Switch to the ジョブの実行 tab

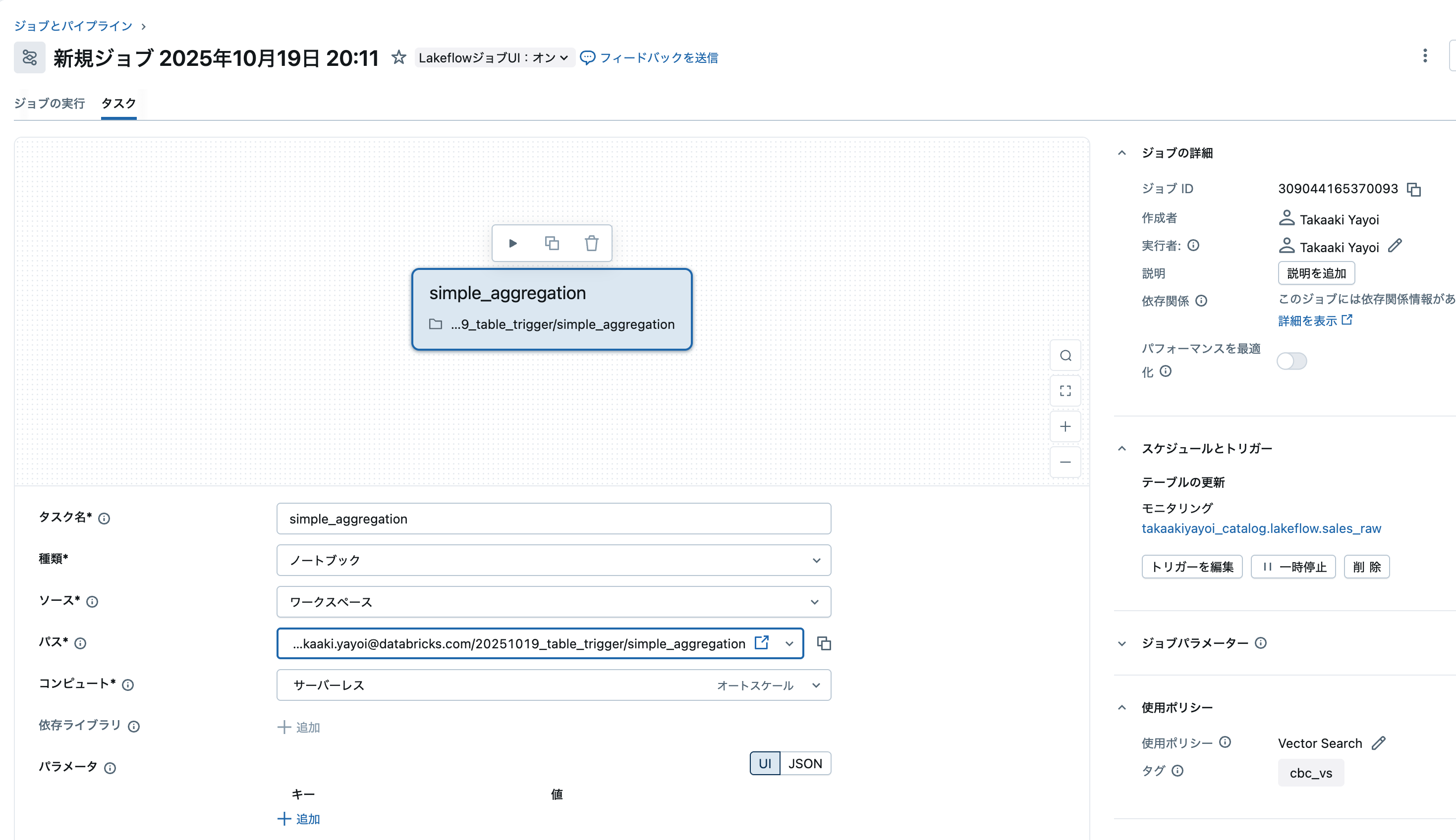click(x=50, y=104)
